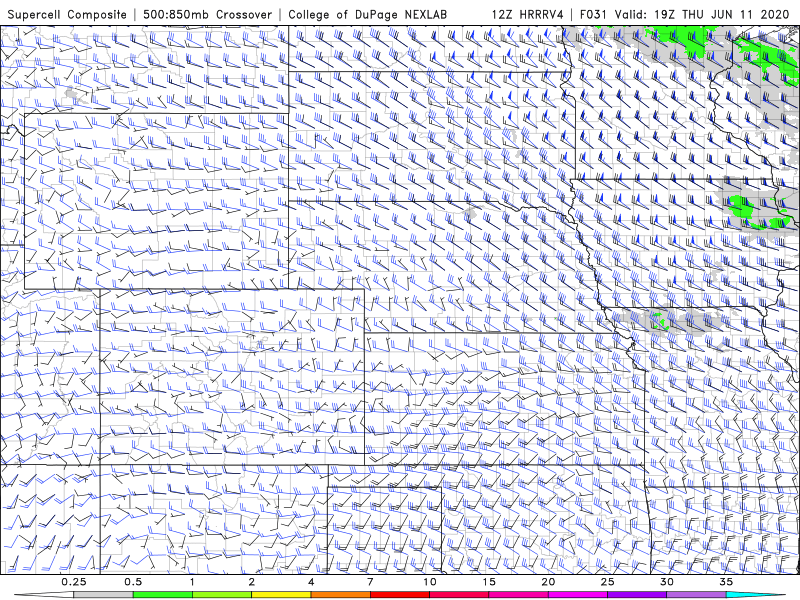
Task: Pick the cyan arrow end of colorbar
Action: pyautogui.click(x=756, y=595)
